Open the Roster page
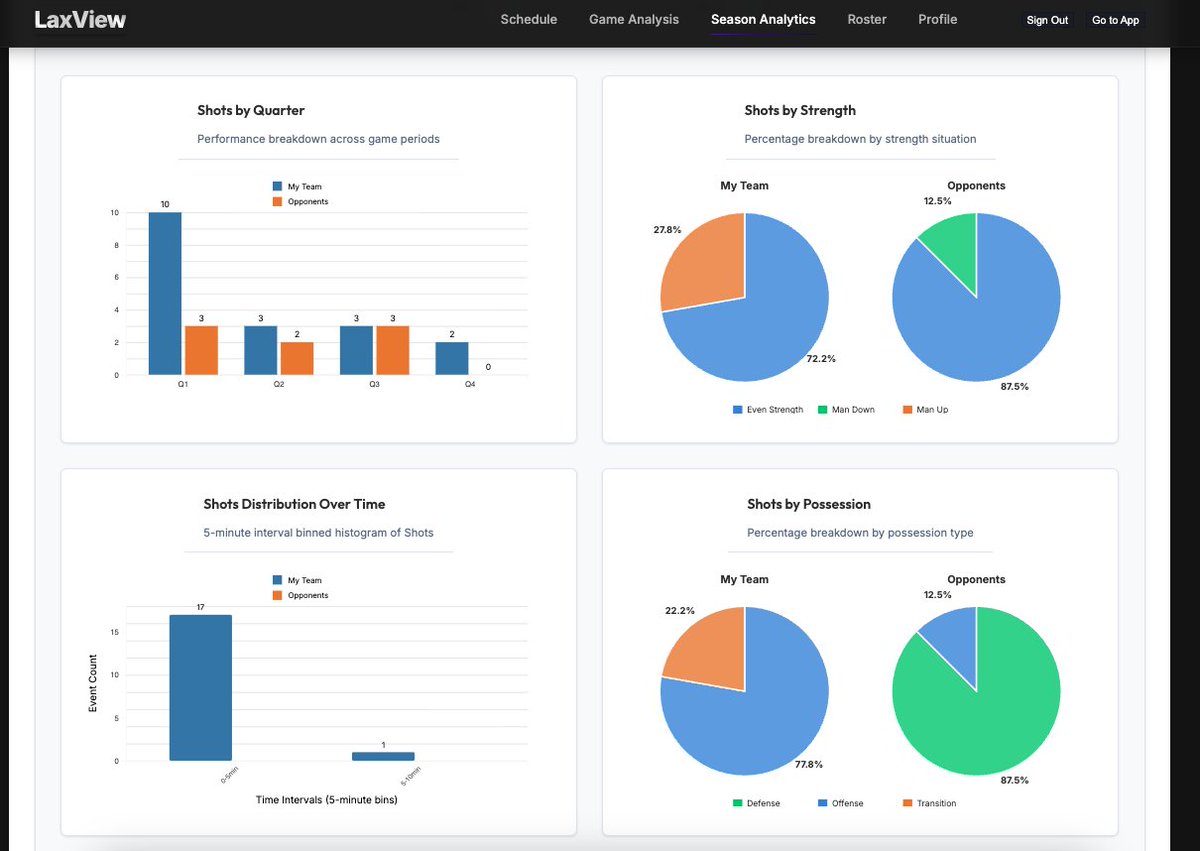The image size is (1200, 851). pos(867,19)
